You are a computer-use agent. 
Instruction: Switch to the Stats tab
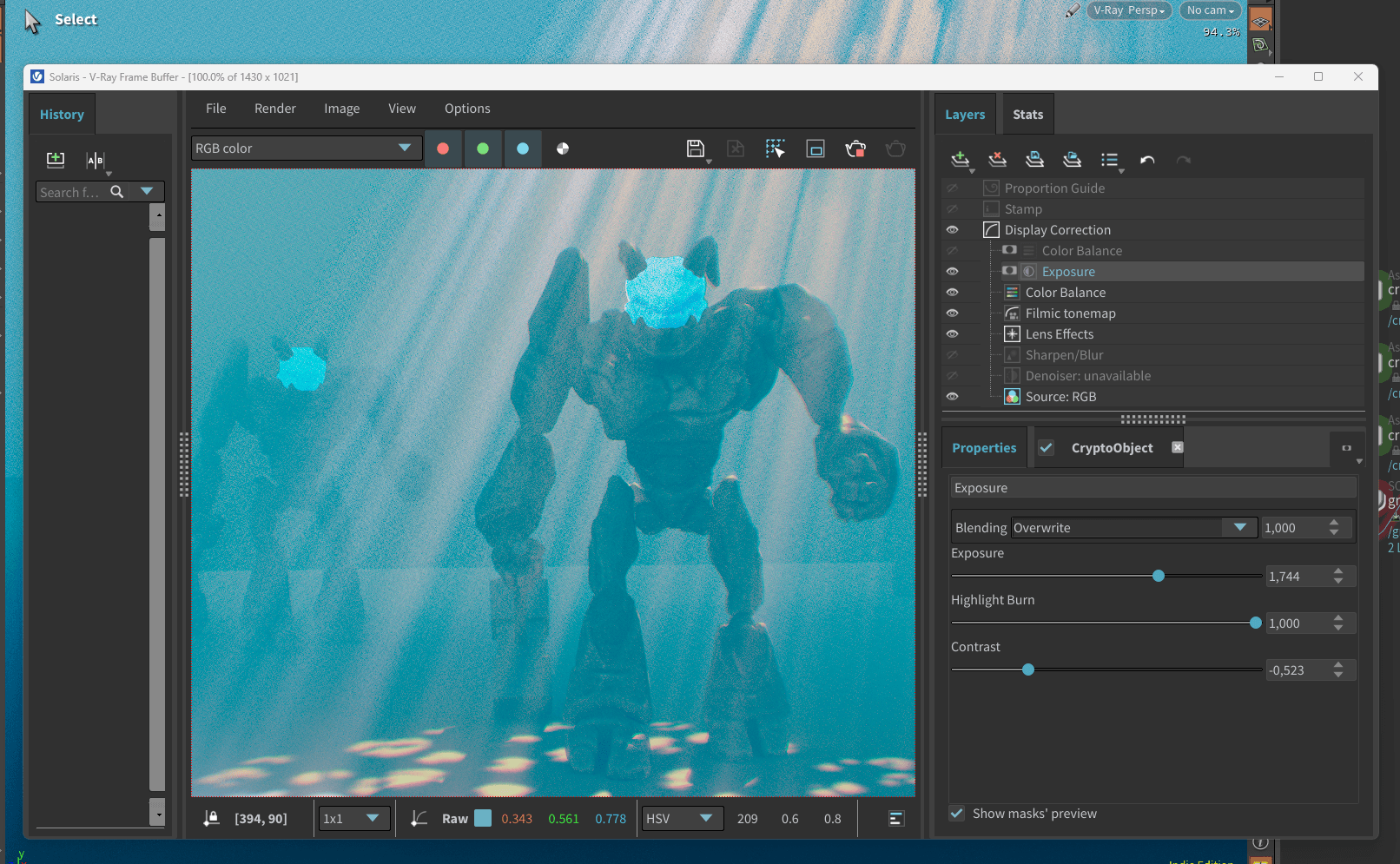pyautogui.click(x=1027, y=114)
